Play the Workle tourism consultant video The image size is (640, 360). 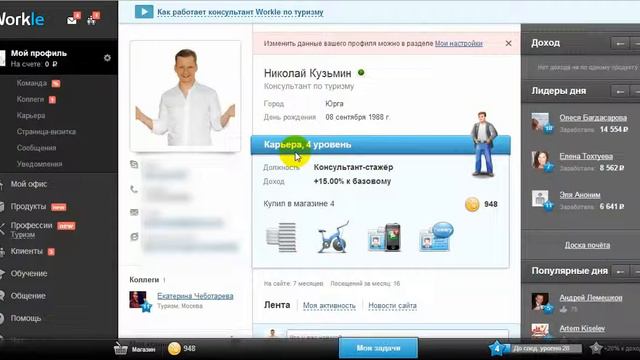point(144,12)
